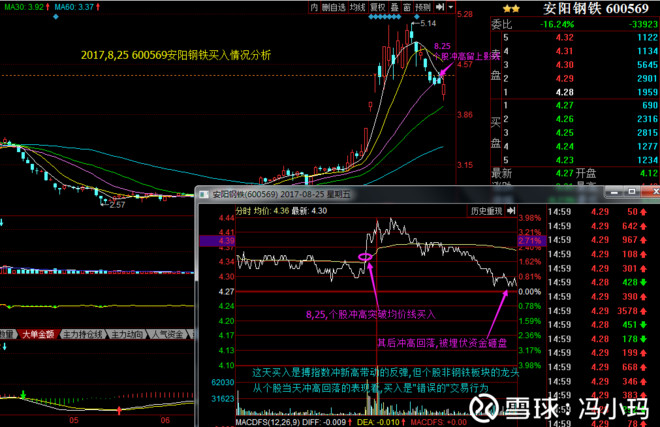Image resolution: width=660 pixels, height=427 pixels.
Task: Click the 叠 overlay button
Action: coord(394,7)
